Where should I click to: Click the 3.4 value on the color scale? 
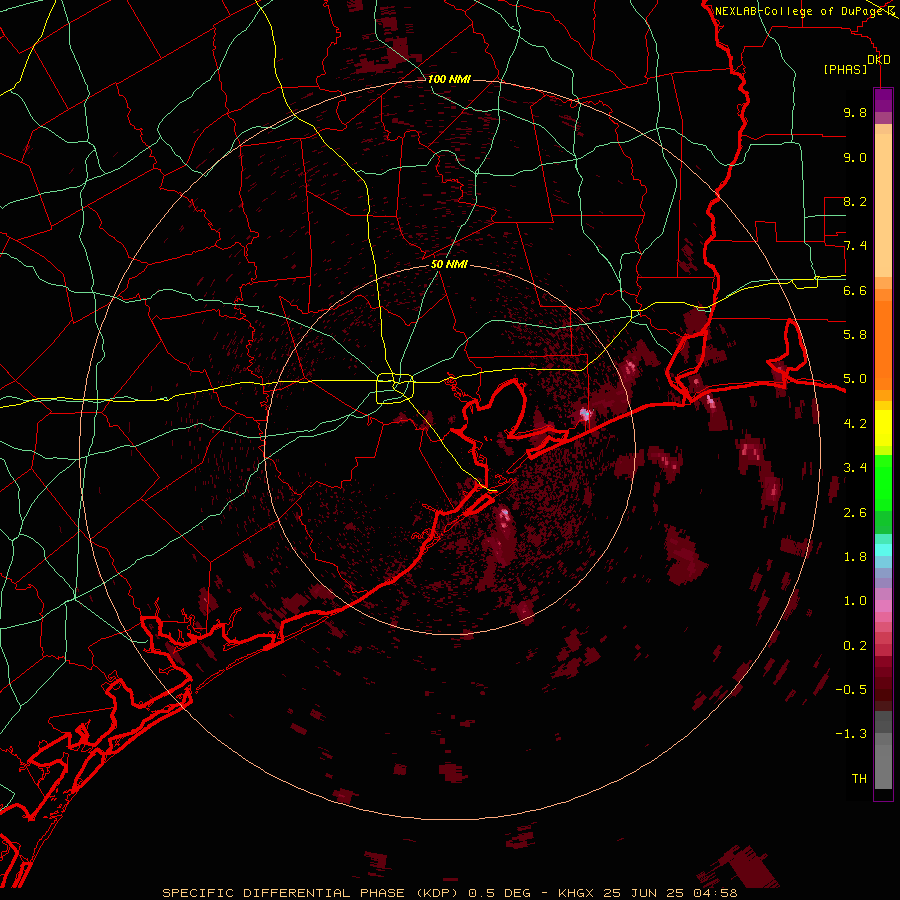pos(855,468)
